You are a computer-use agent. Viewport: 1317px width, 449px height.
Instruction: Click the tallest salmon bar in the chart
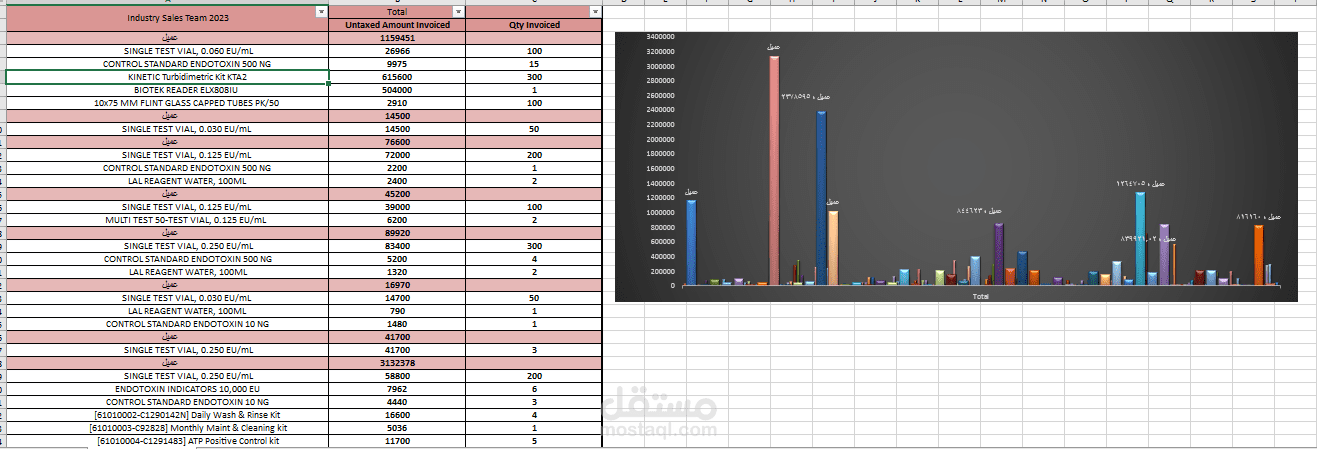(x=774, y=170)
